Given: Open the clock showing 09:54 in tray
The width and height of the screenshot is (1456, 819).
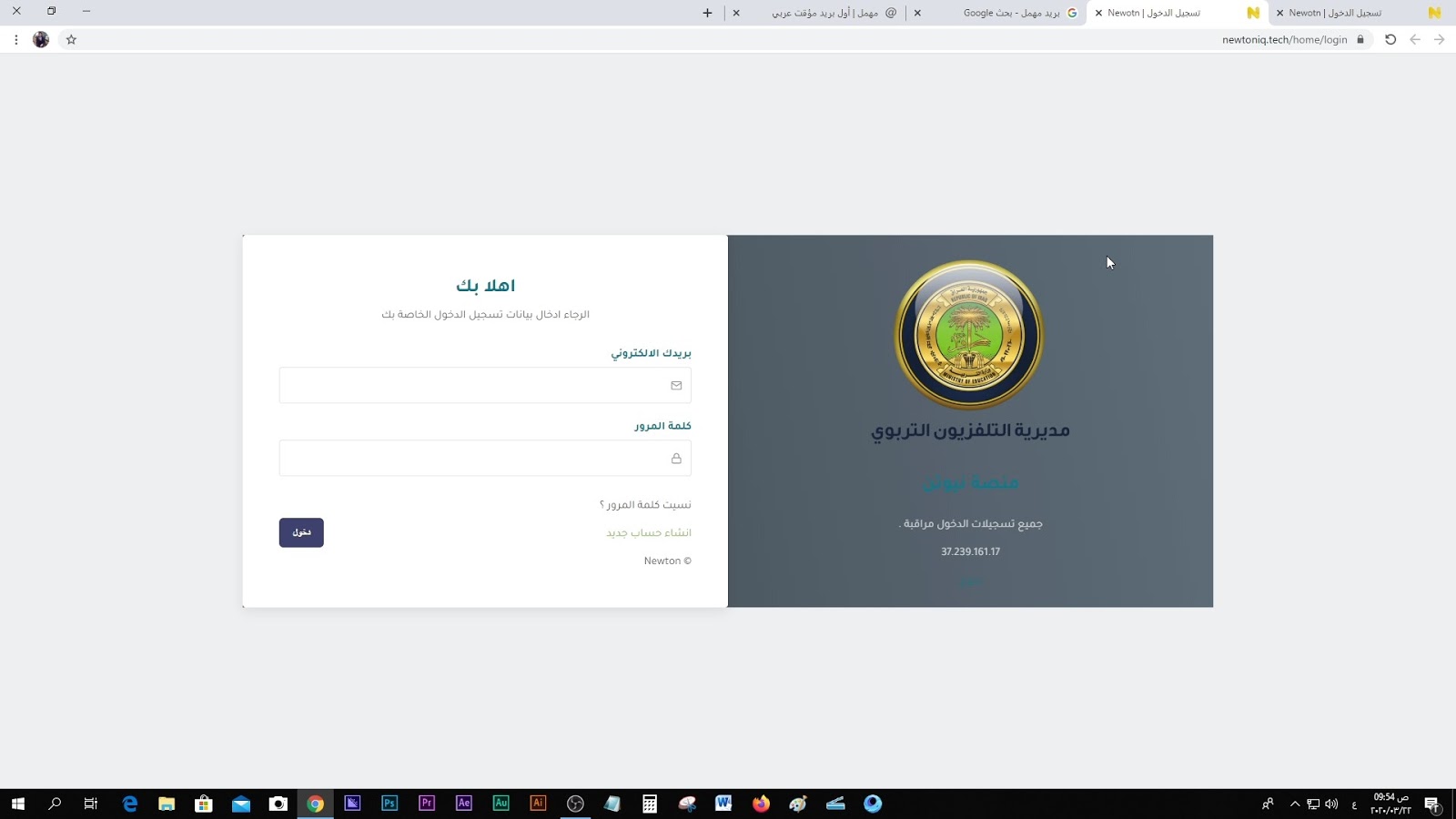Looking at the screenshot, I should click(1390, 804).
